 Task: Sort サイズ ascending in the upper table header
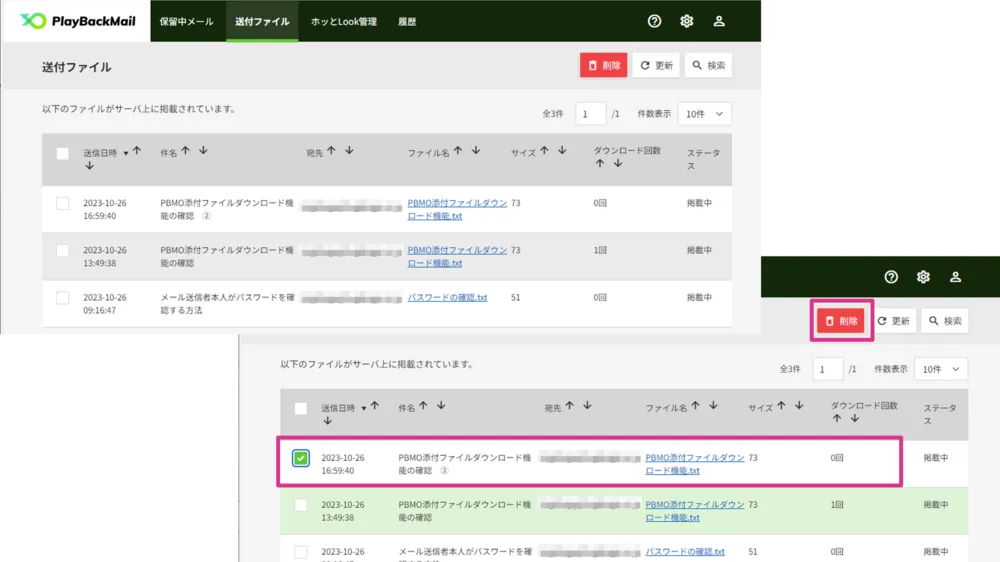pyautogui.click(x=546, y=151)
